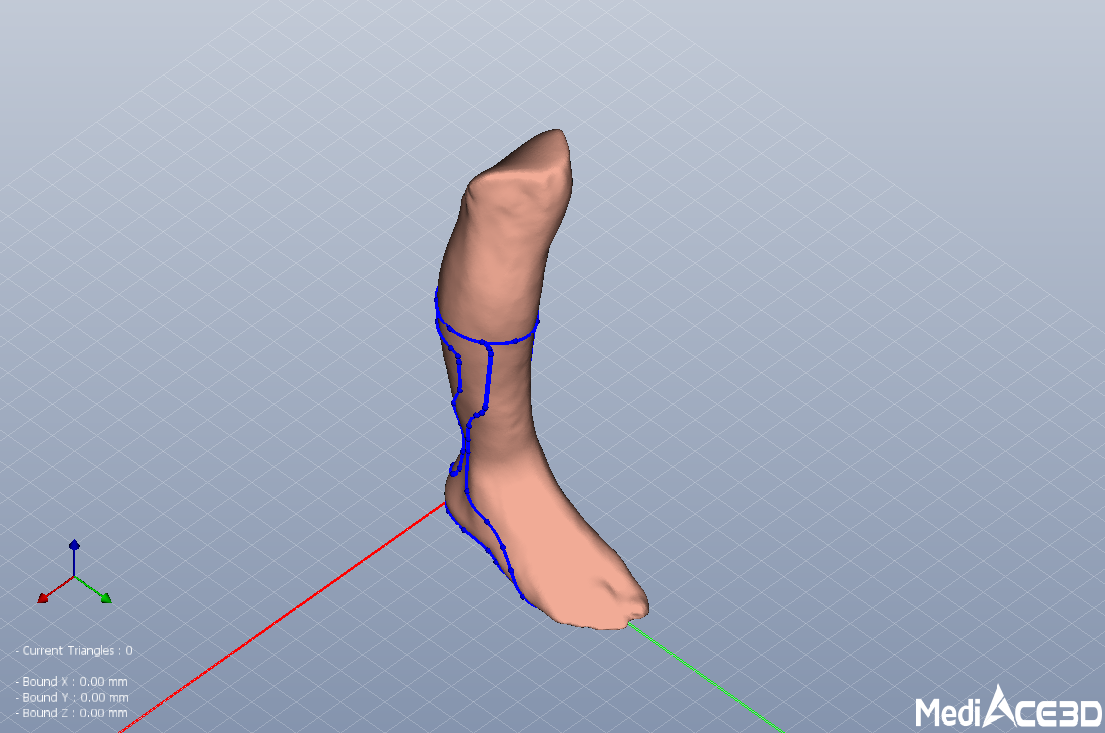Select the "Bound Y : 0.00 mm" value

click(72, 697)
